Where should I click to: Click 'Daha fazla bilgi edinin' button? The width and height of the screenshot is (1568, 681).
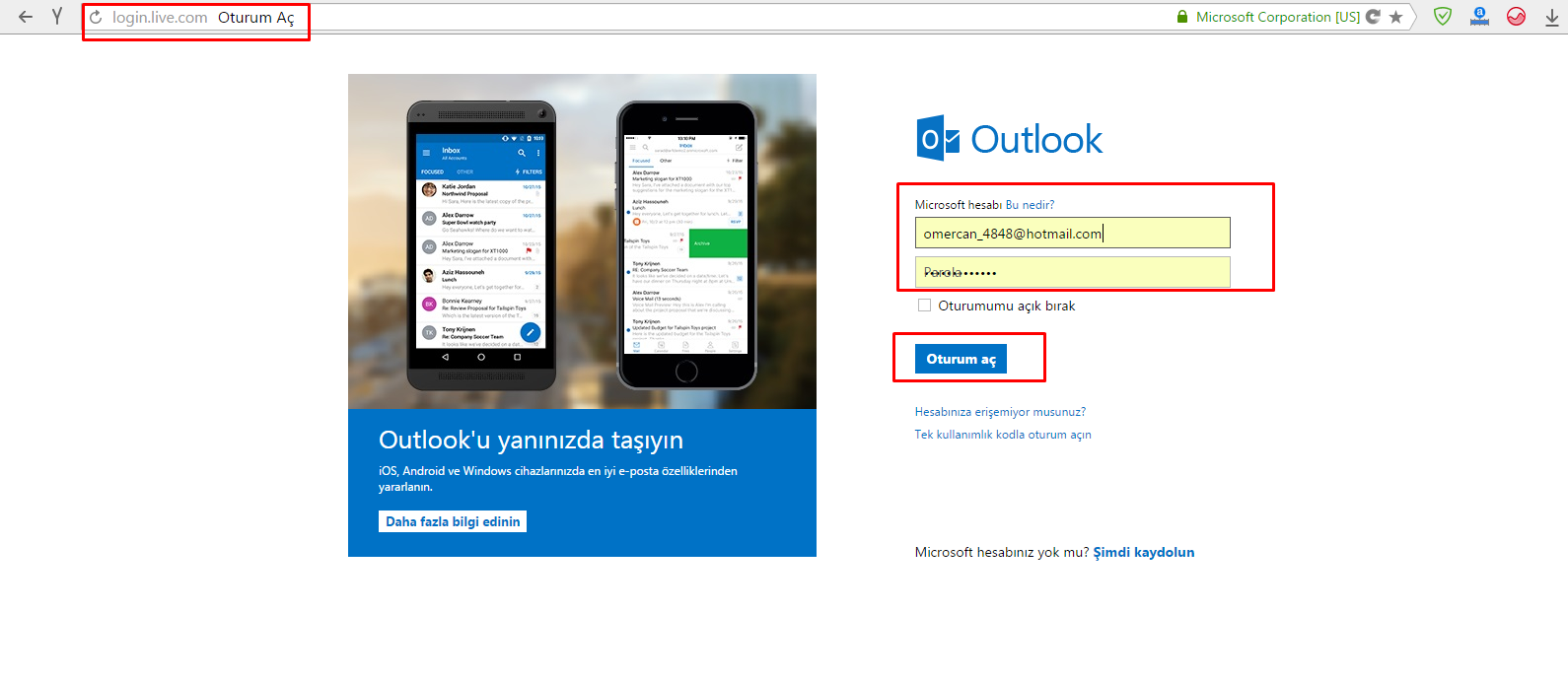453,521
